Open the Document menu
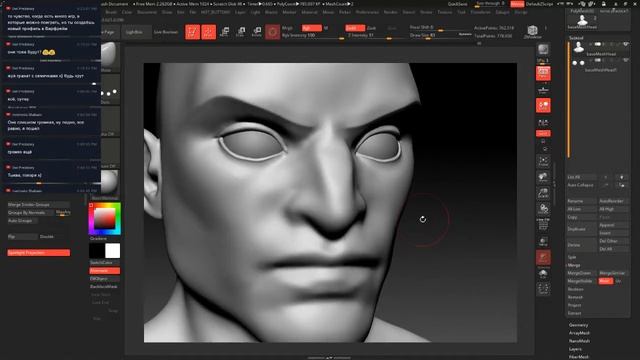 tap(147, 12)
